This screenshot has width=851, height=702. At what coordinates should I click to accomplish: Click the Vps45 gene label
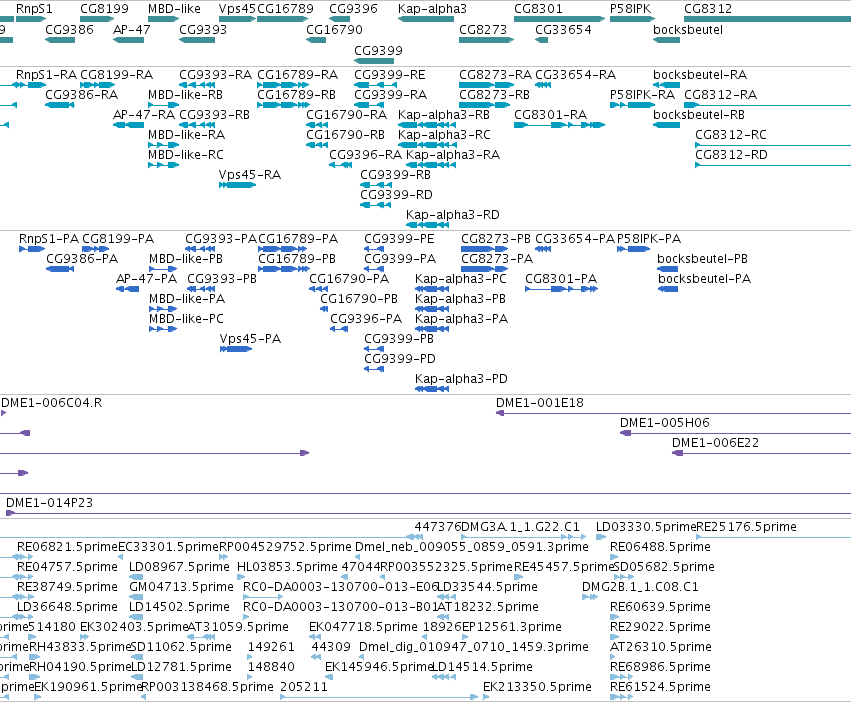tap(237, 9)
